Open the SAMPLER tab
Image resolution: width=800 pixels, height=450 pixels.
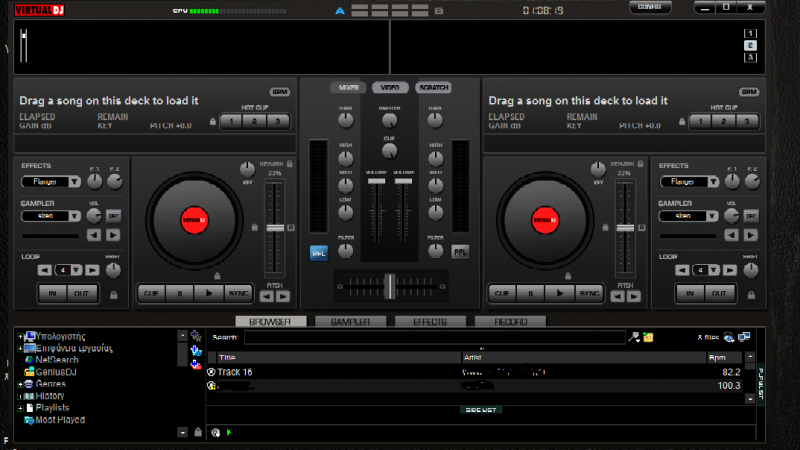point(351,322)
